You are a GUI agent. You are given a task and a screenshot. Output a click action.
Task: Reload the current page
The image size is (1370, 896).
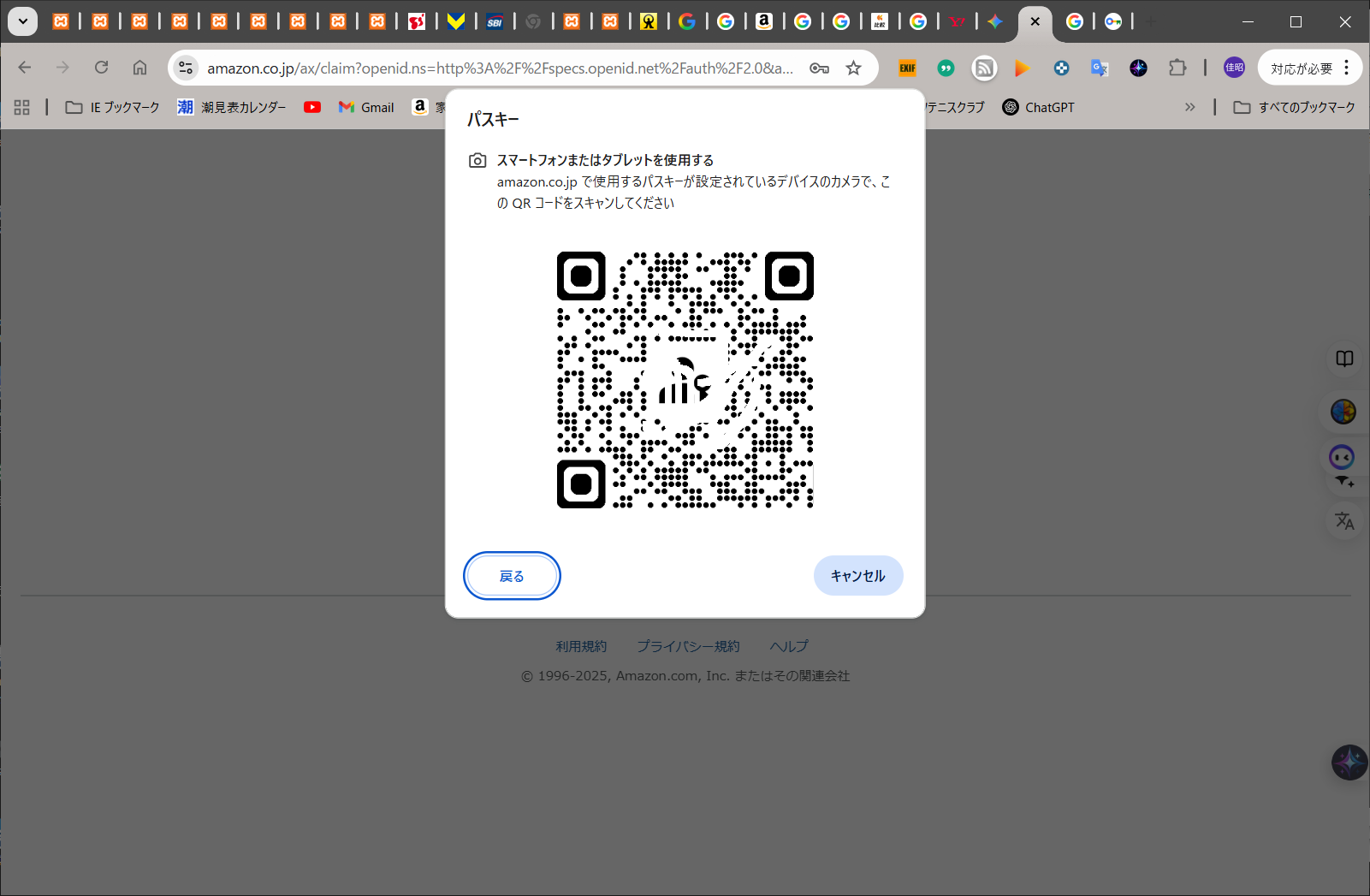tap(101, 68)
